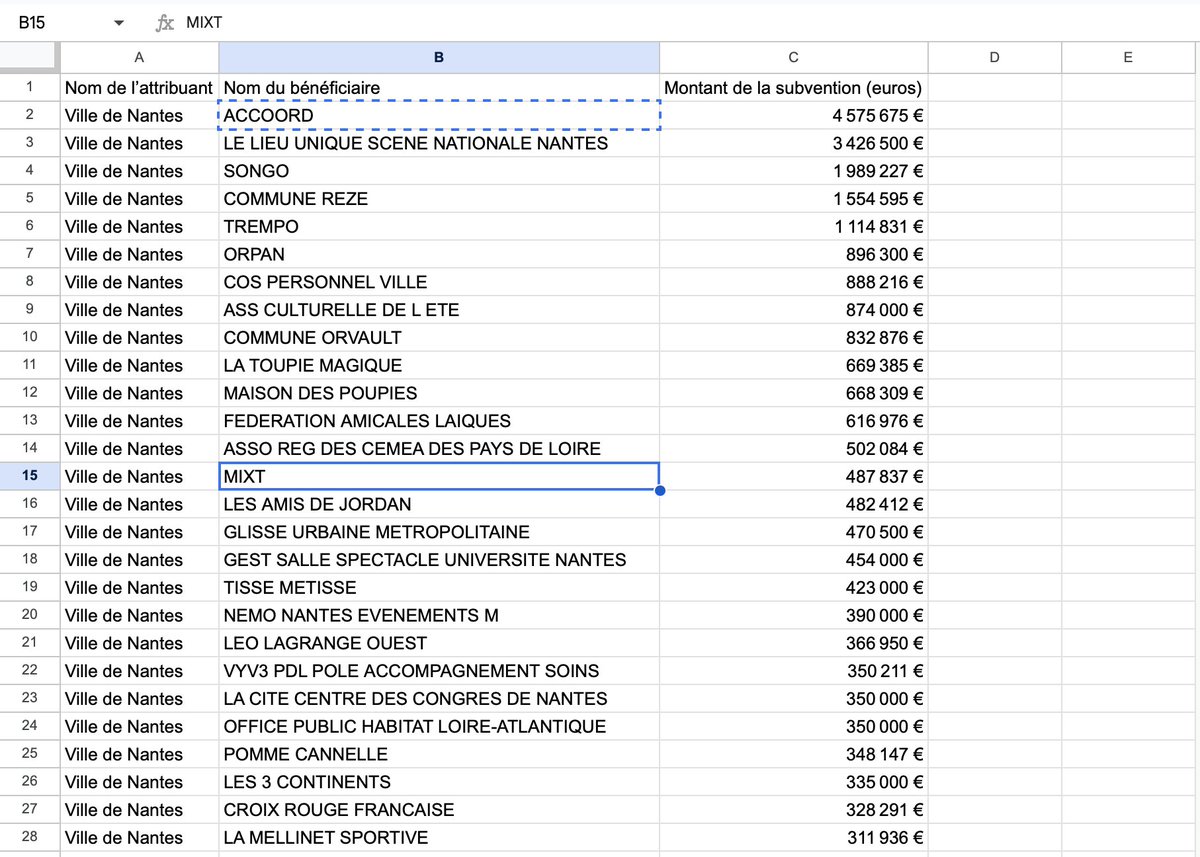1200x857 pixels.
Task: Click cell 'Nom du bénéficiaire'
Action: tap(439, 88)
